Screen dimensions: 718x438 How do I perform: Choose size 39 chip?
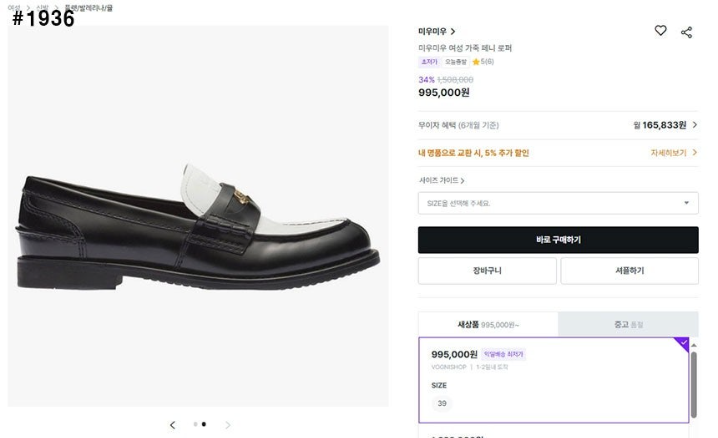point(442,404)
